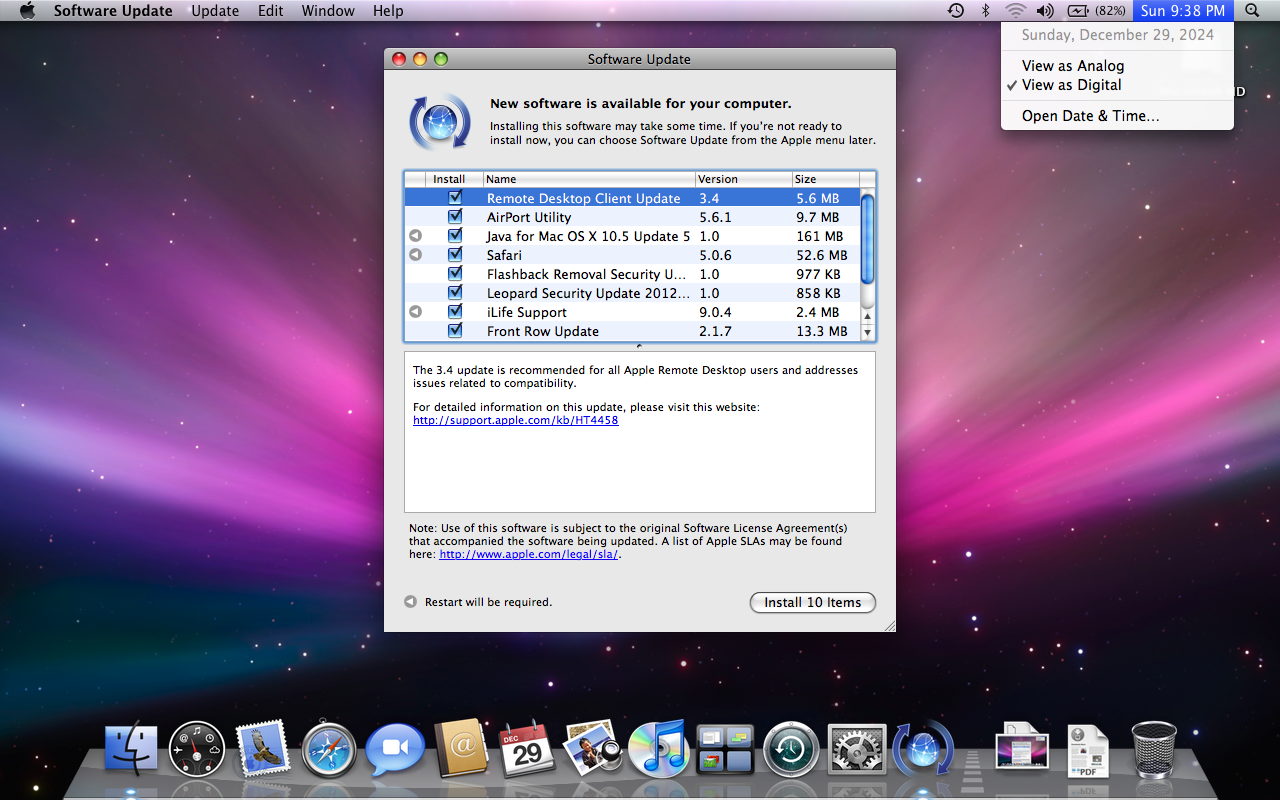
Task: Choose Open Date & Time… menu item
Action: [x=1117, y=116]
